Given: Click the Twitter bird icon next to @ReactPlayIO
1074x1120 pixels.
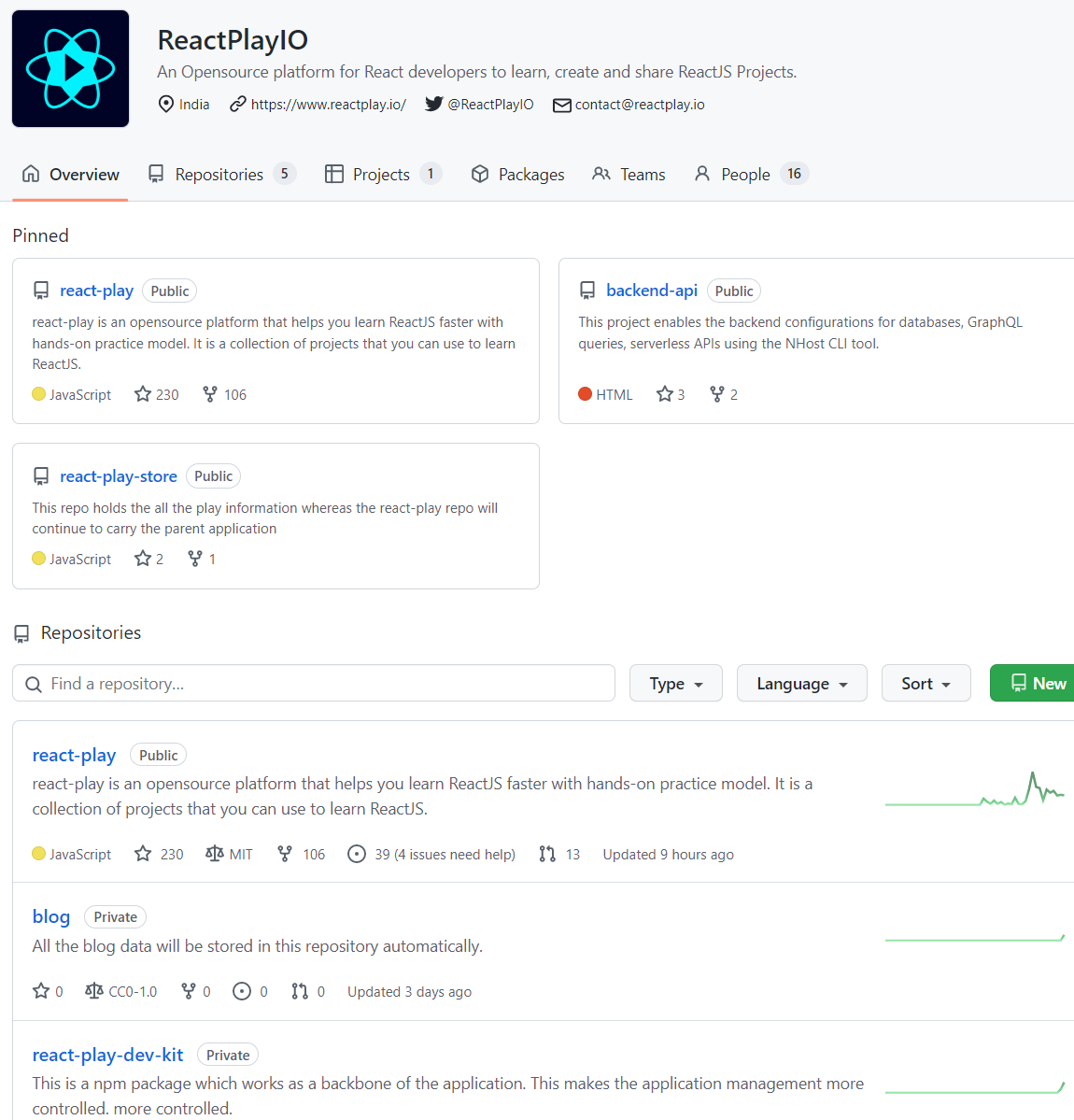Looking at the screenshot, I should coord(432,104).
